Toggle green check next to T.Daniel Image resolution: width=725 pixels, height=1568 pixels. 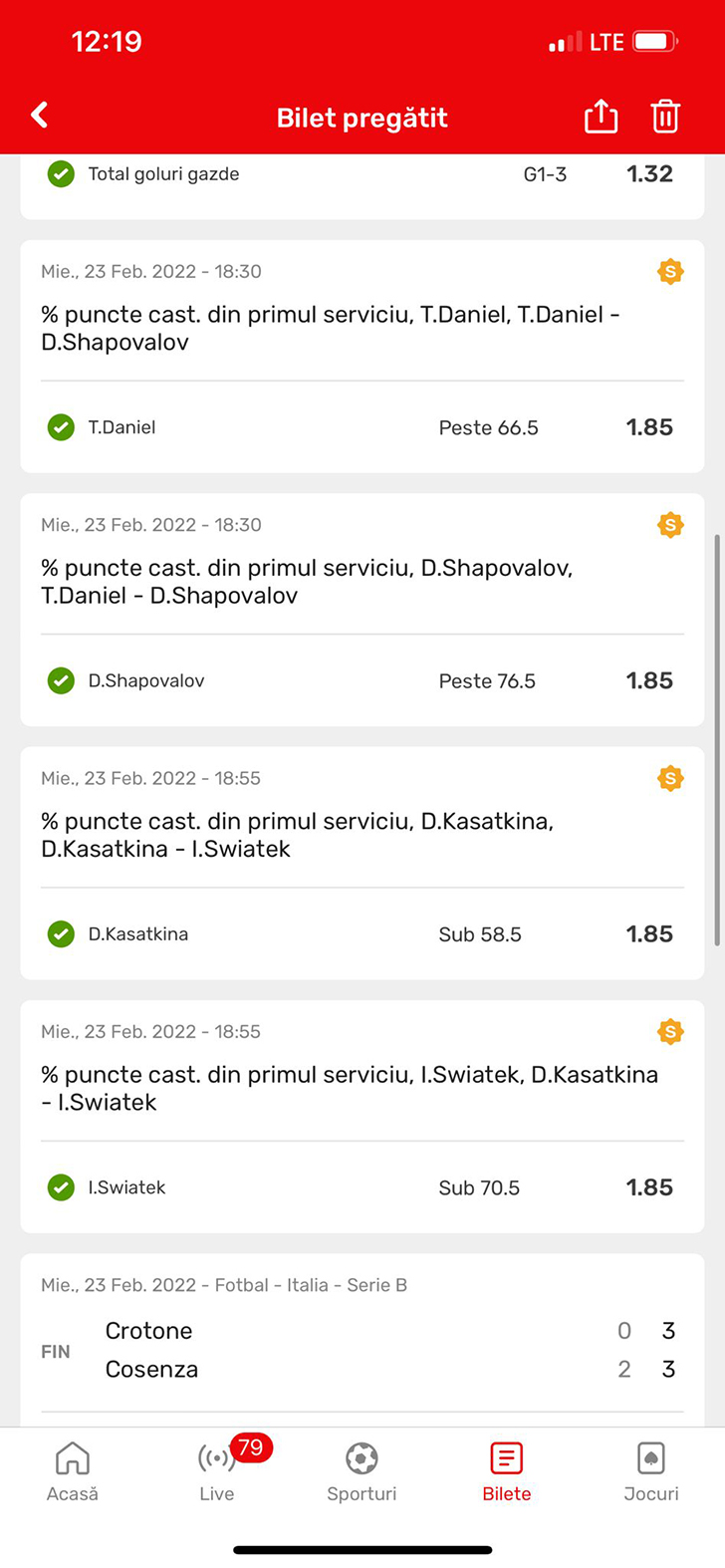(61, 427)
